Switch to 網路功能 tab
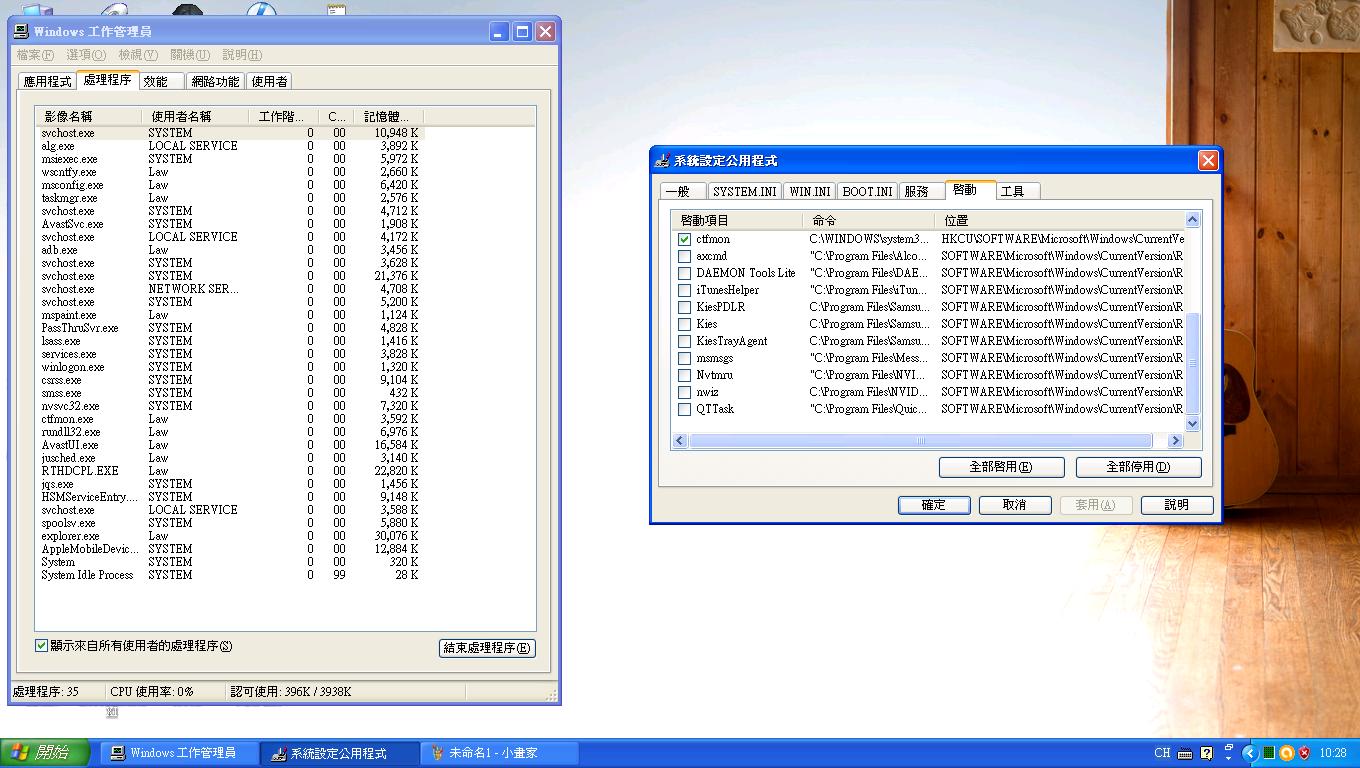 (215, 82)
